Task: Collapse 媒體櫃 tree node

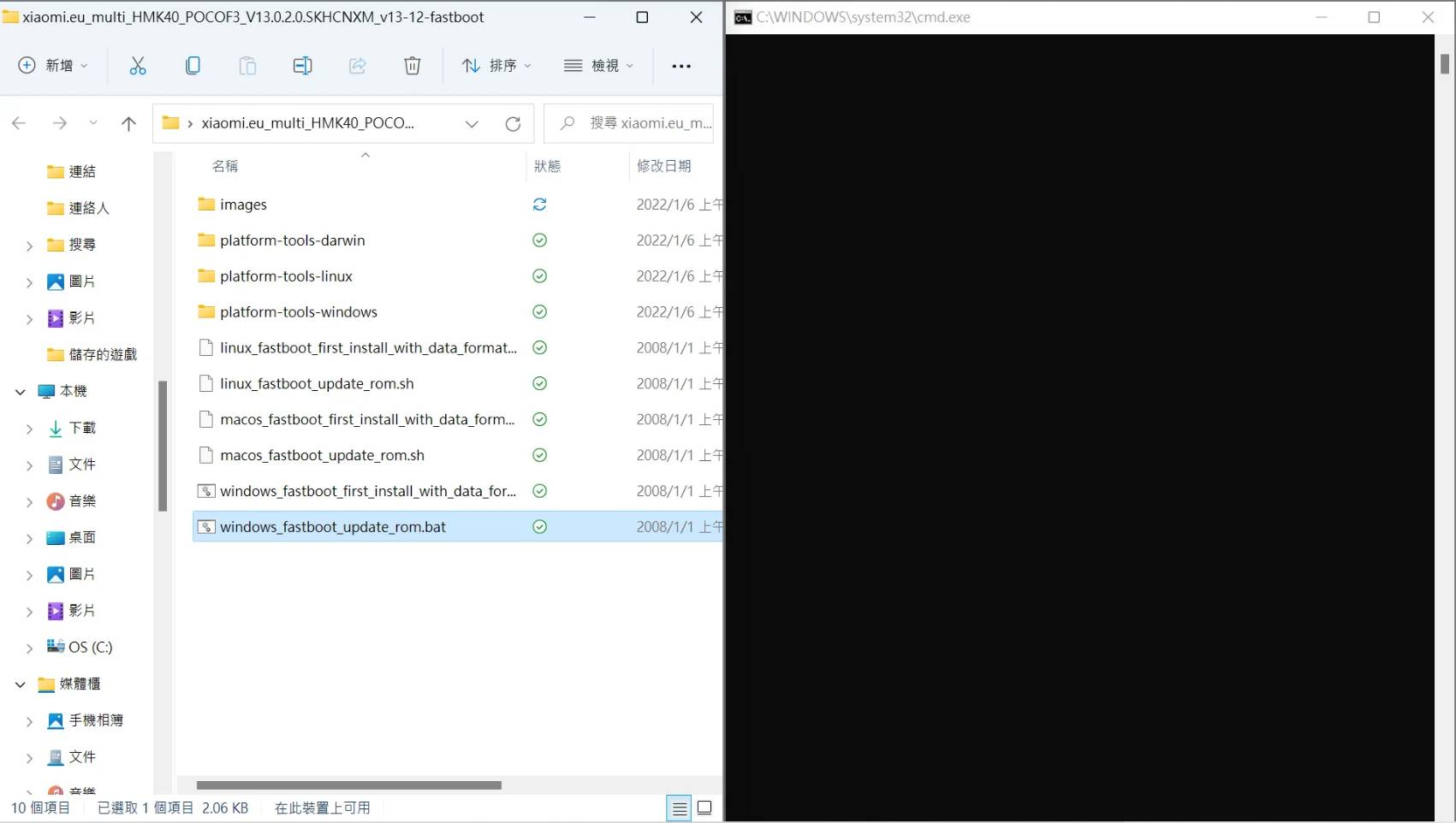Action: pos(21,684)
